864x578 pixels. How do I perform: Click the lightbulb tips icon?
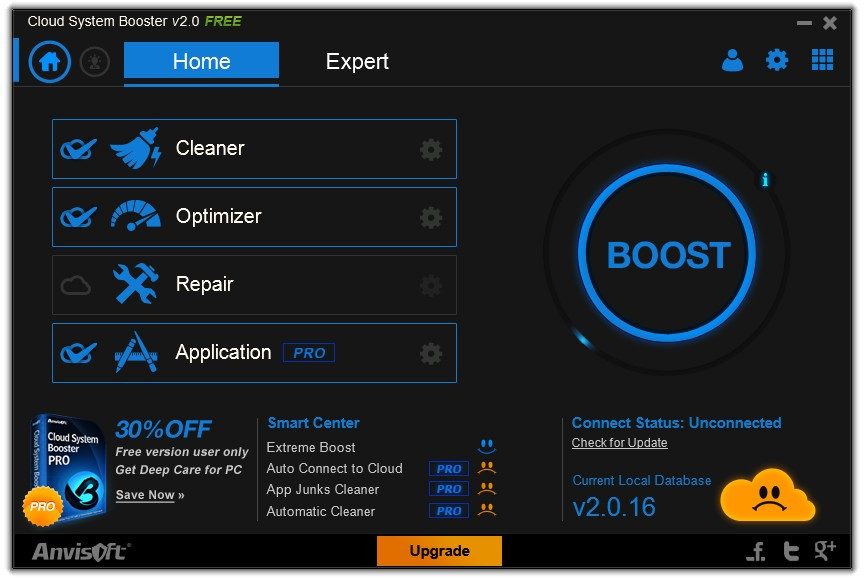pos(95,62)
